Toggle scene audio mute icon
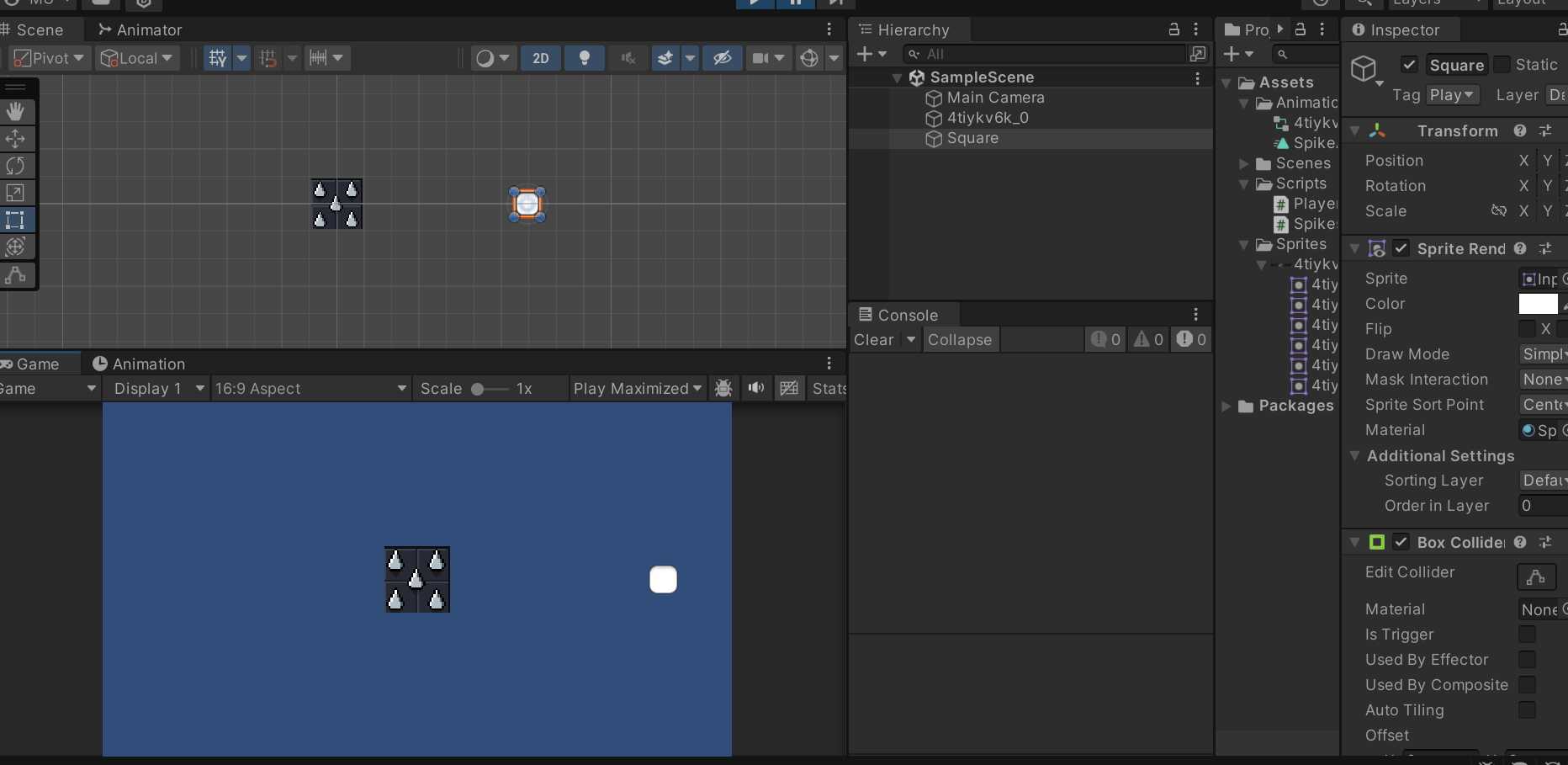This screenshot has width=1568, height=765. (x=628, y=58)
